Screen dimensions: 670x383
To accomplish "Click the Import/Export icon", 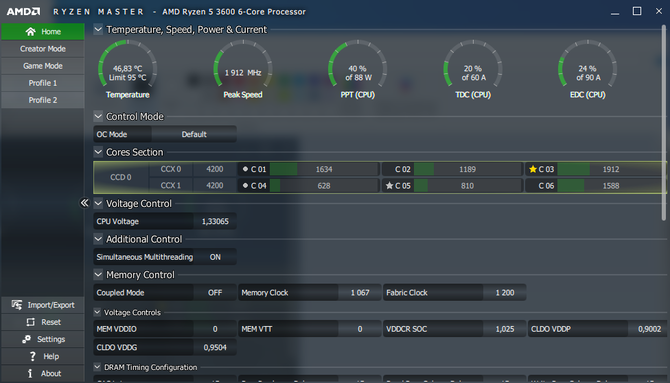I will tap(17, 305).
